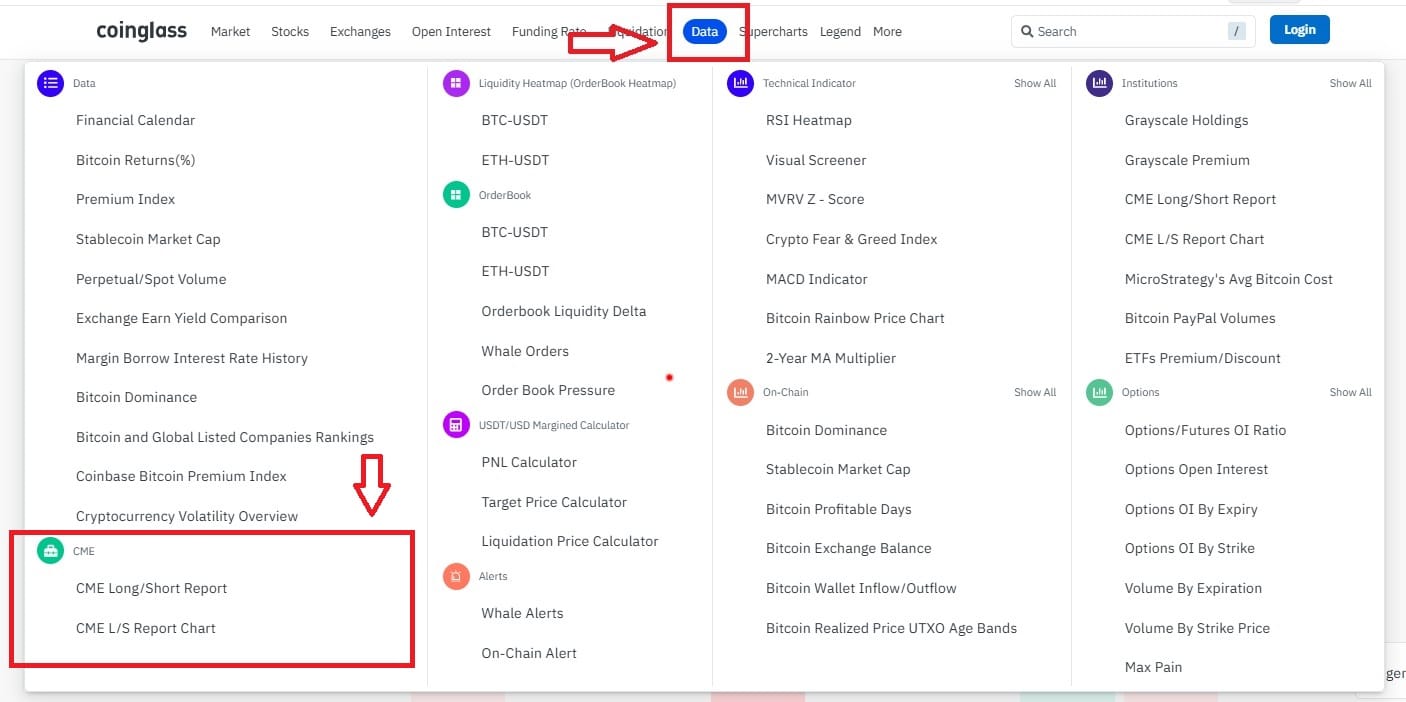Open Premium Index link

[x=125, y=199]
